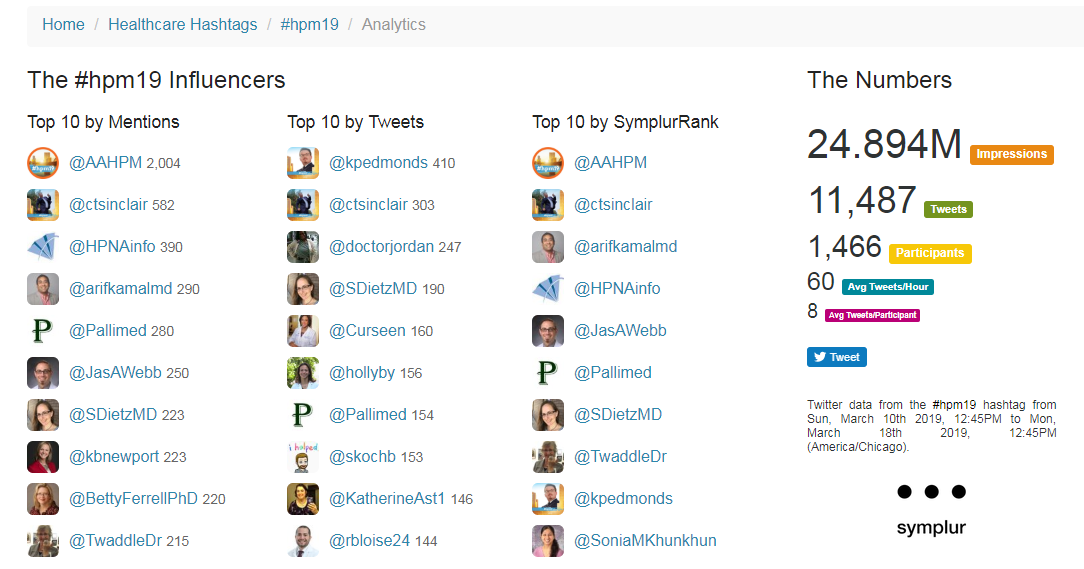Open @kpedmonds link in SymplurRank list
Viewport: 1084px width, 569px height.
623,498
